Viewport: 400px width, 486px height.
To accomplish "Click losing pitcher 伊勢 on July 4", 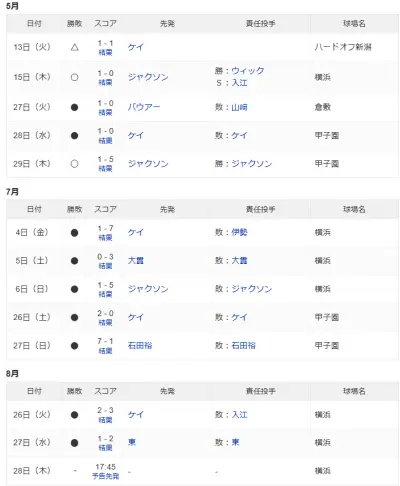I will [x=239, y=232].
